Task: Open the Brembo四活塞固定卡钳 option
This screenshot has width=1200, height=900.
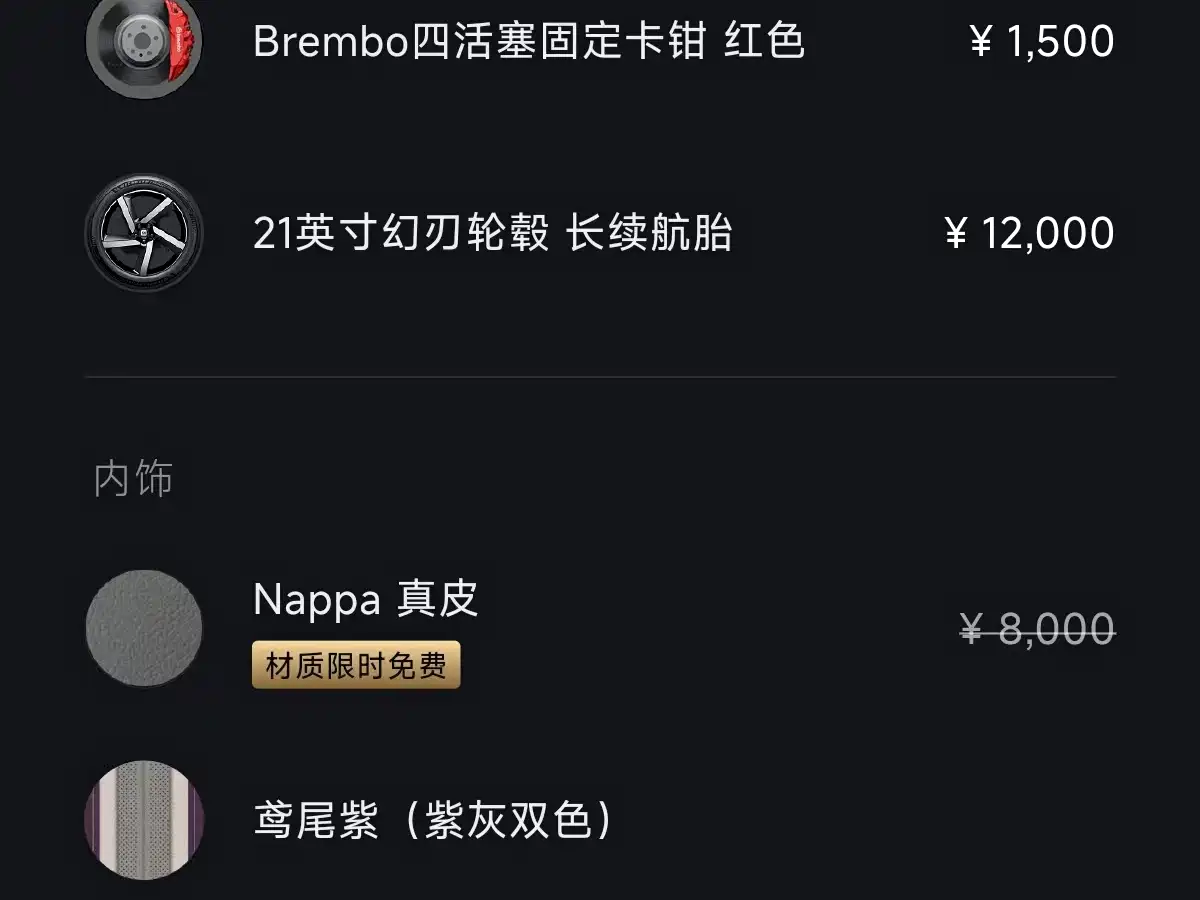Action: pos(480,42)
